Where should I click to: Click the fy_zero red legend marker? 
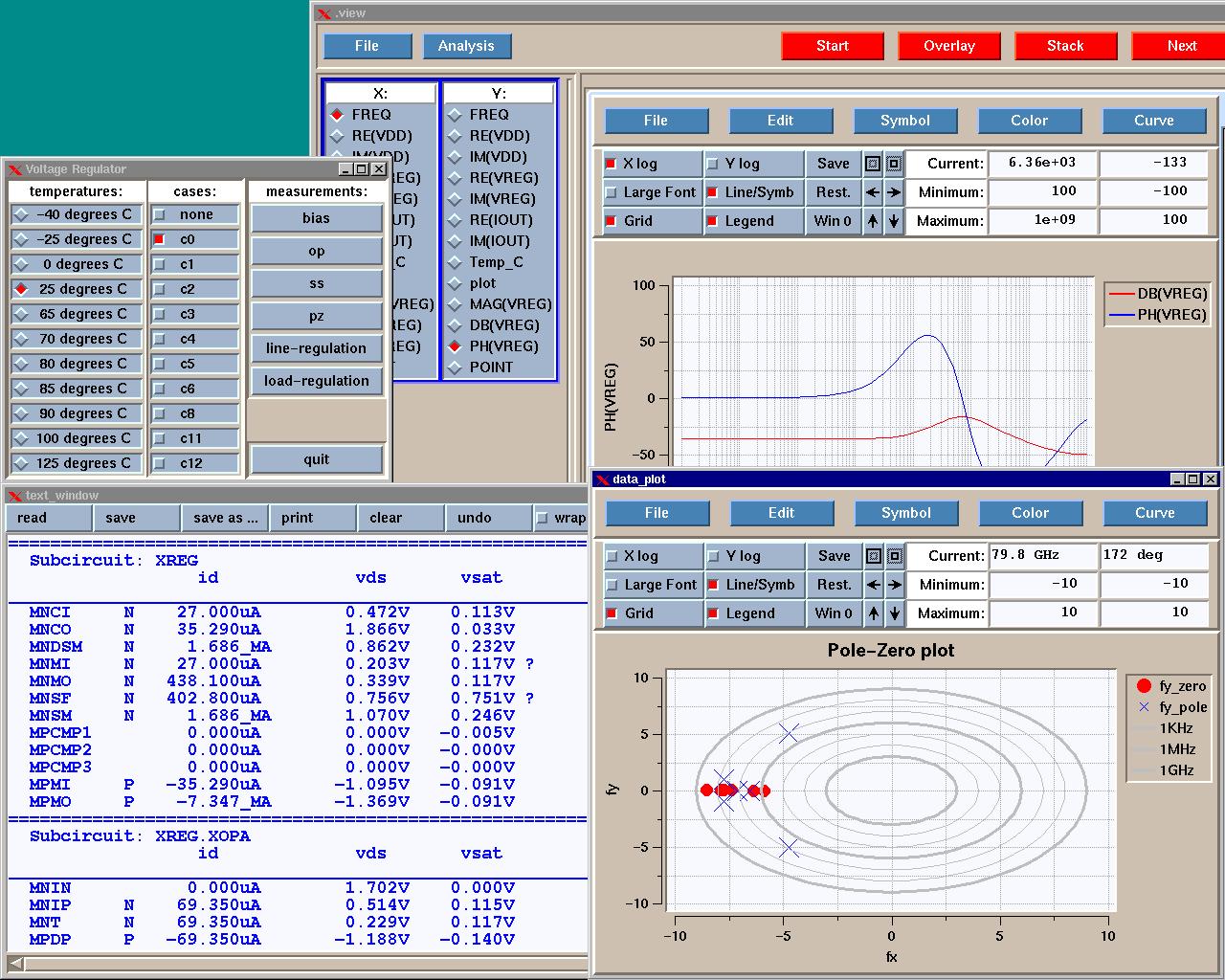click(1144, 686)
